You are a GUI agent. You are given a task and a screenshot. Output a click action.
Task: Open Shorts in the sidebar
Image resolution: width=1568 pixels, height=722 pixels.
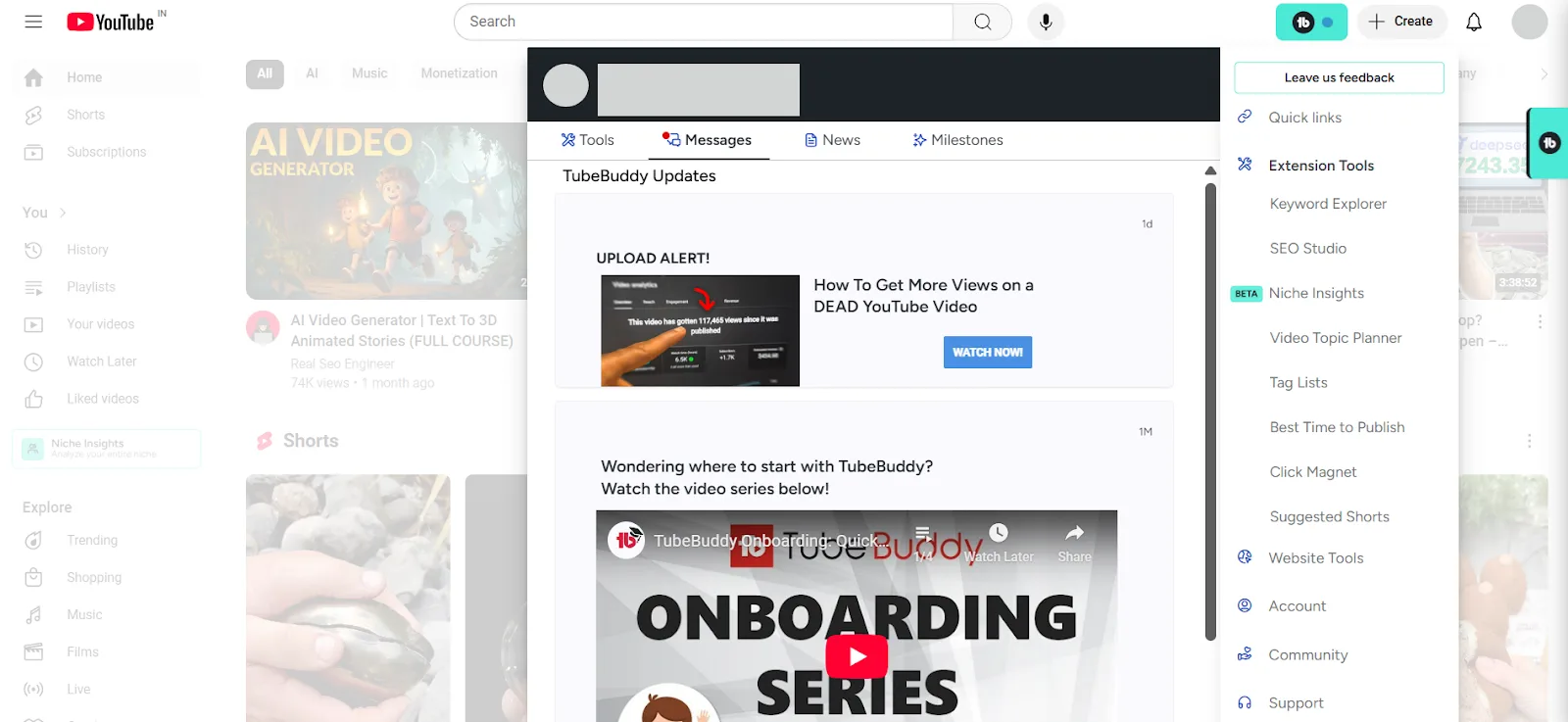[x=106, y=115]
